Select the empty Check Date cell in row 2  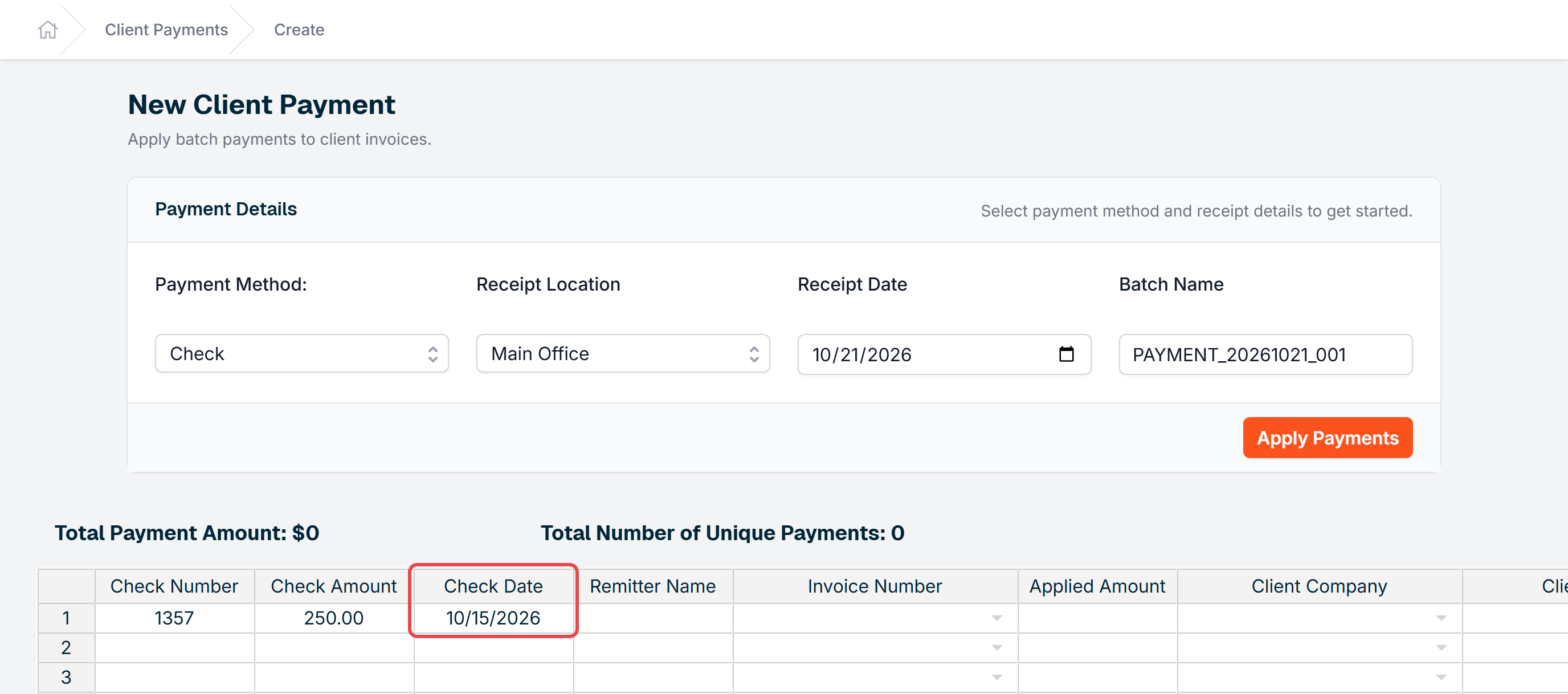[493, 648]
